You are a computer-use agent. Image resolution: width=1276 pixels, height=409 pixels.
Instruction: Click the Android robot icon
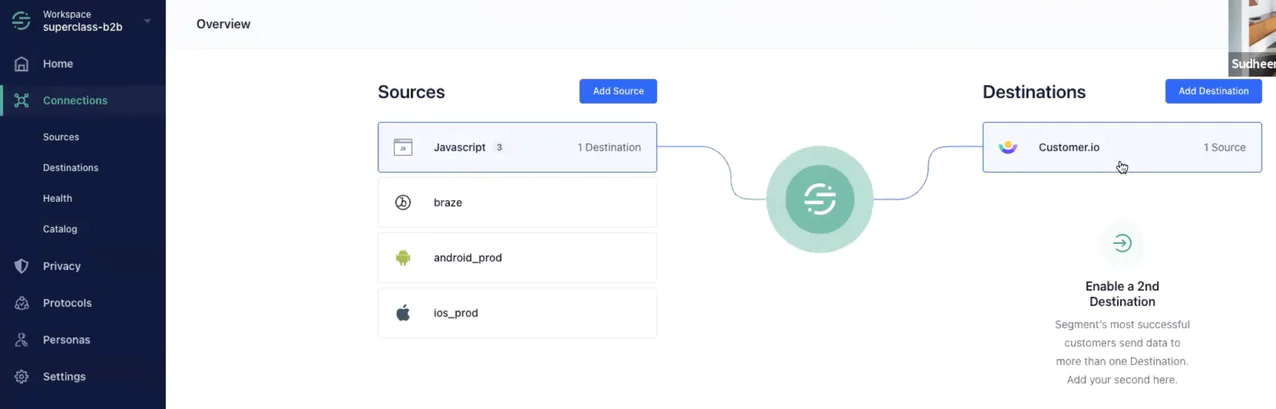403,258
